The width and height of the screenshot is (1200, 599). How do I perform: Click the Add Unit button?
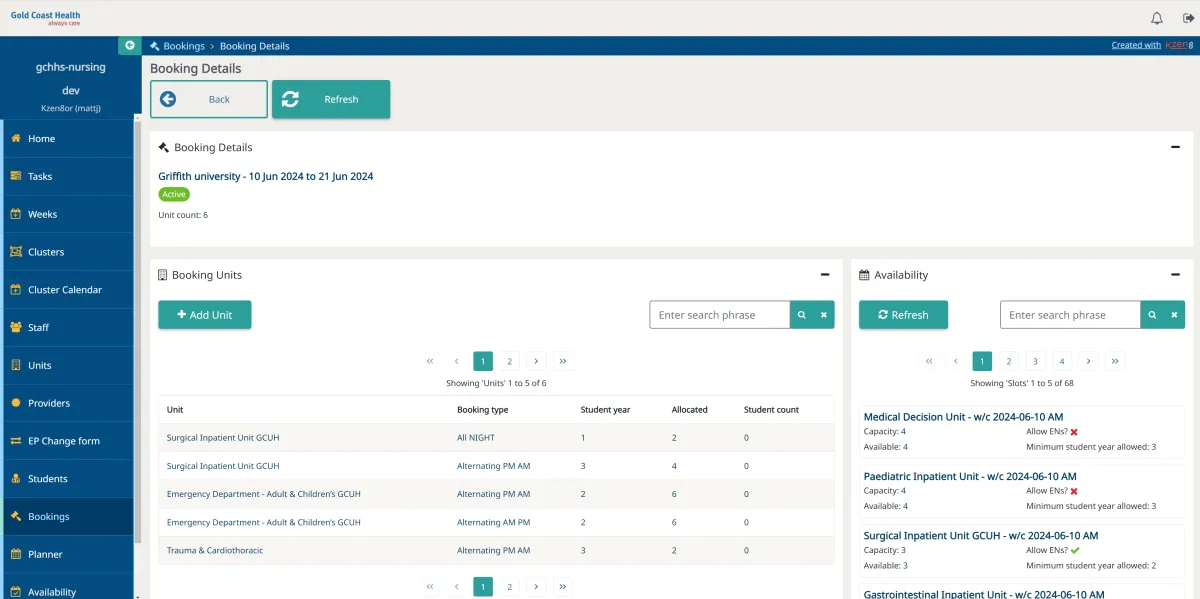(x=205, y=315)
